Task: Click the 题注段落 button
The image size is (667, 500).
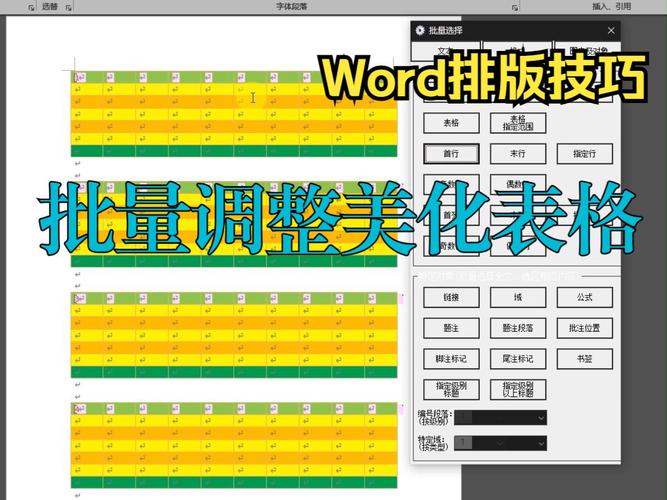Action: coord(518,328)
